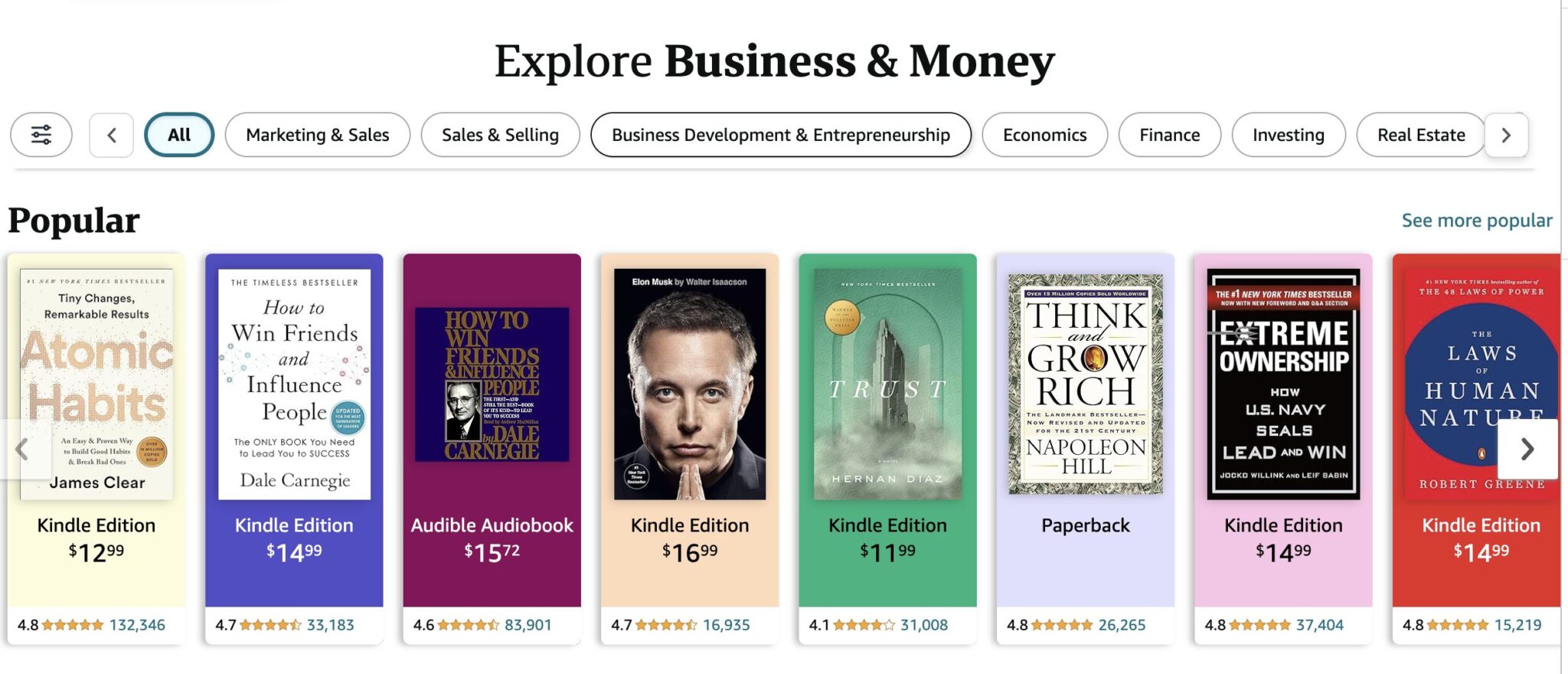Viewport: 1568px width, 674px height.
Task: Click the Sales & Selling category button
Action: (499, 135)
